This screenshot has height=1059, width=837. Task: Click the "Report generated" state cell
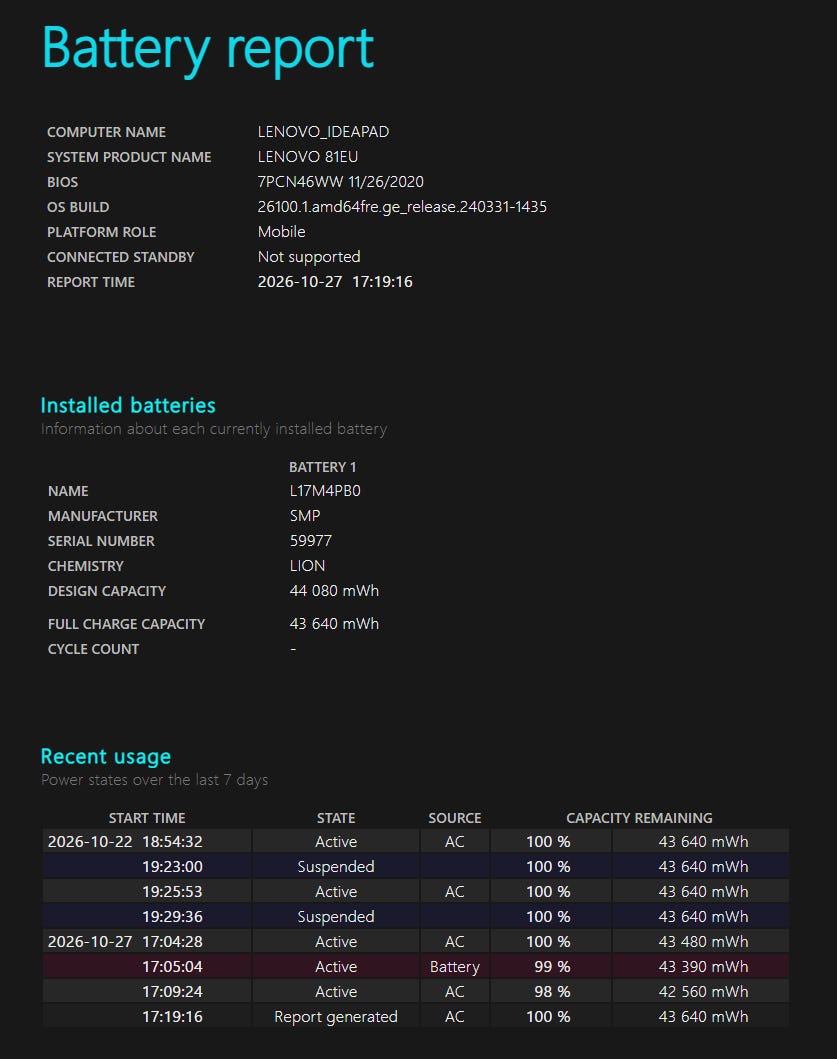[336, 1016]
